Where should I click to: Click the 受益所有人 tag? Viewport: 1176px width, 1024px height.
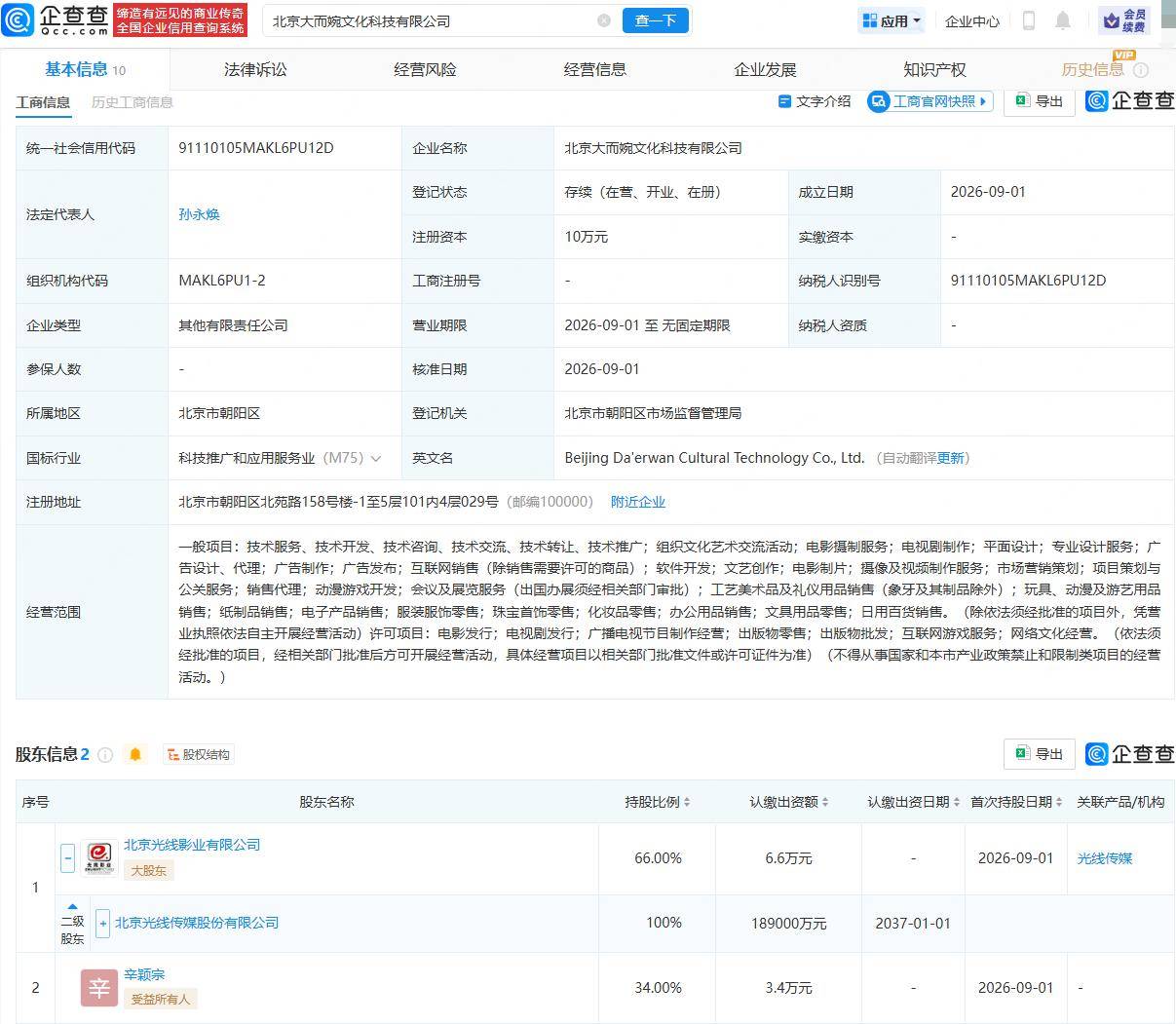coord(162,999)
